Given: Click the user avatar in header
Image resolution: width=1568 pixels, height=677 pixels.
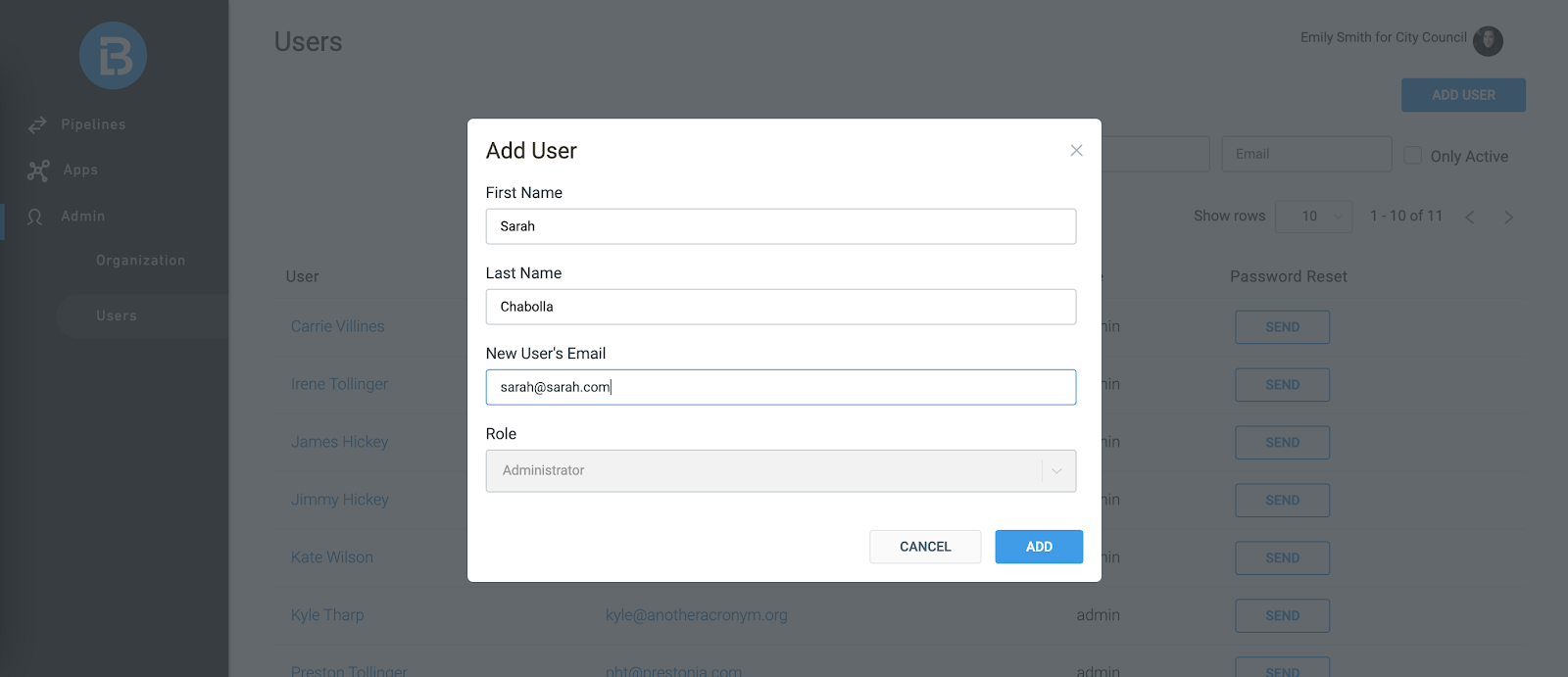Looking at the screenshot, I should pyautogui.click(x=1488, y=40).
